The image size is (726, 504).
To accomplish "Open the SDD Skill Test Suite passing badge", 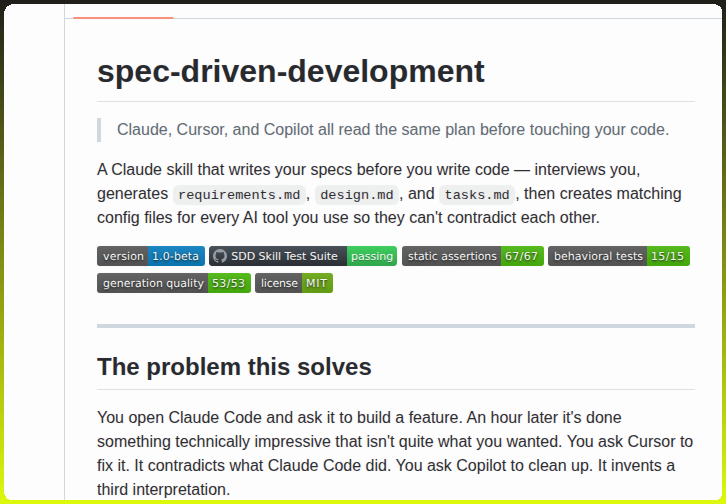I will pyautogui.click(x=303, y=256).
